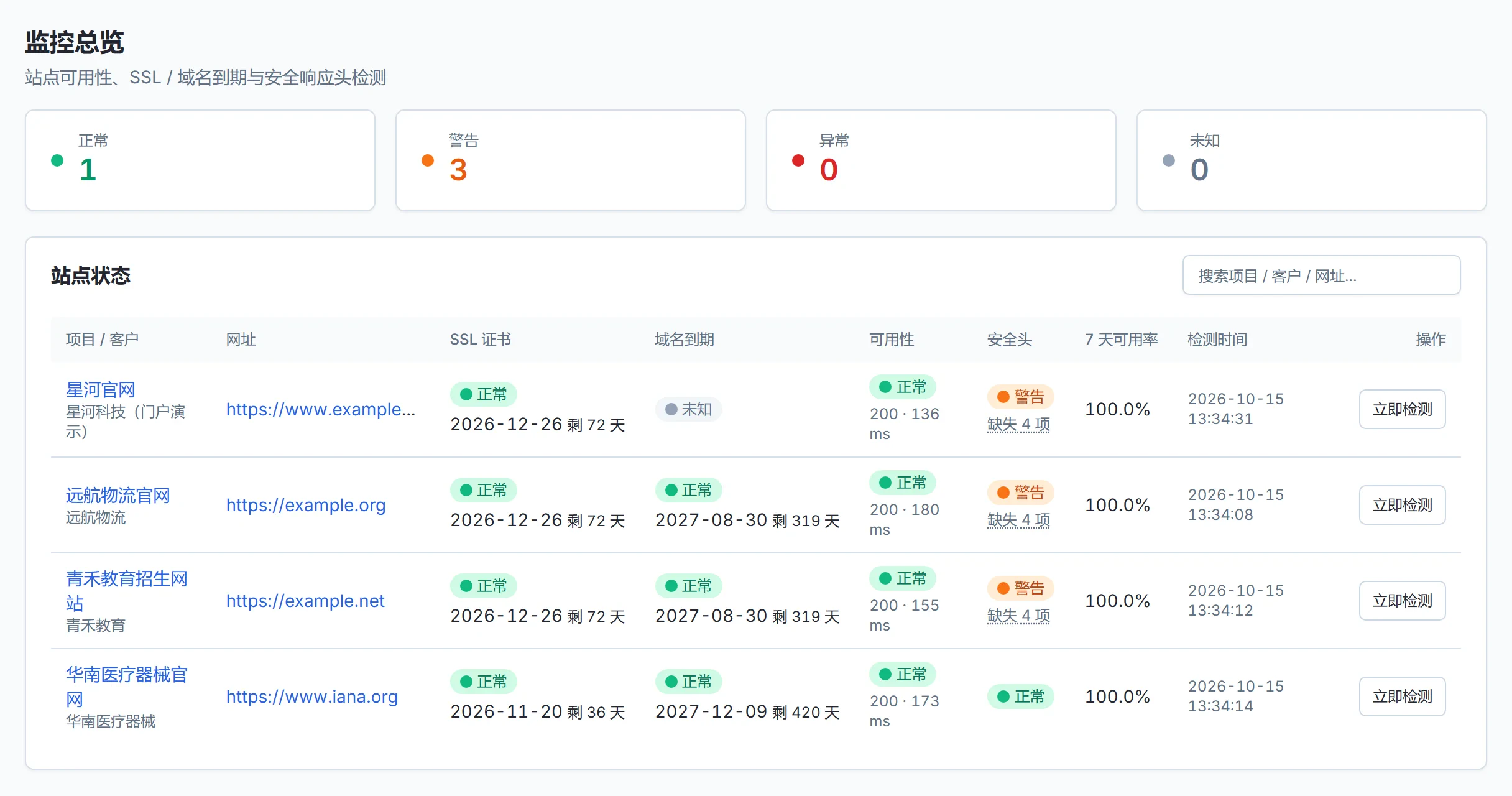
Task: Click the 安全头 column header
Action: pyautogui.click(x=1010, y=340)
